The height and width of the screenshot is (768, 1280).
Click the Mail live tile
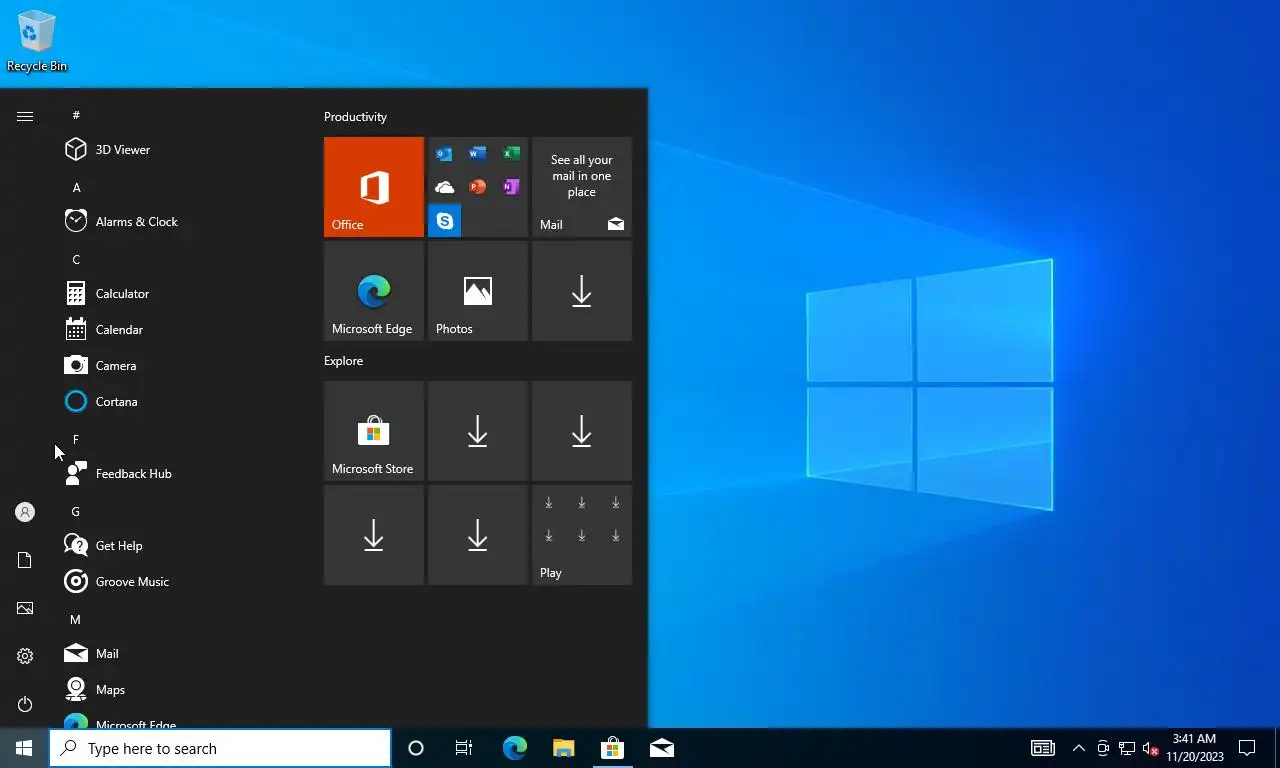pos(582,187)
